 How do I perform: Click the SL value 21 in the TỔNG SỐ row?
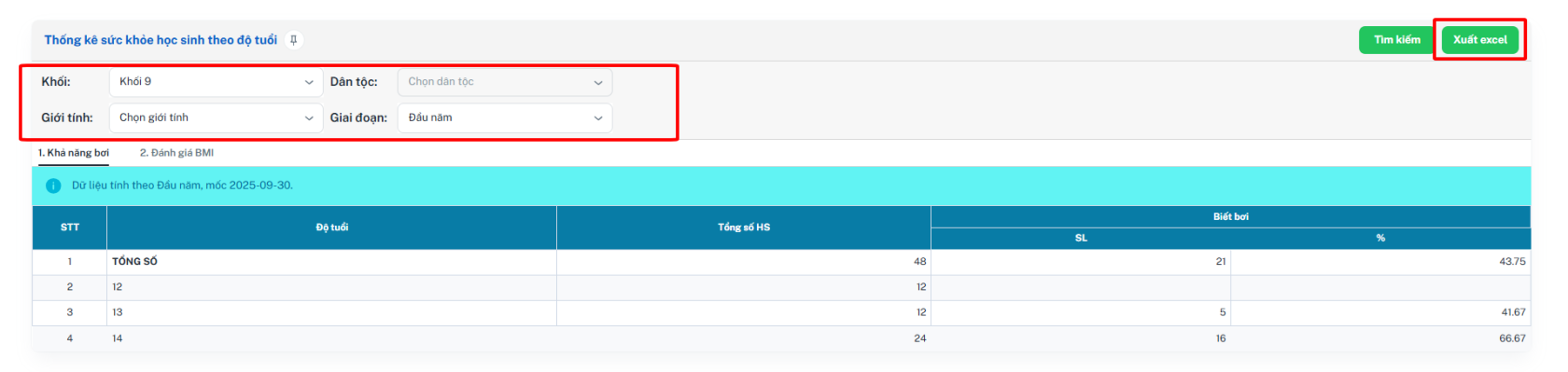click(x=1221, y=262)
